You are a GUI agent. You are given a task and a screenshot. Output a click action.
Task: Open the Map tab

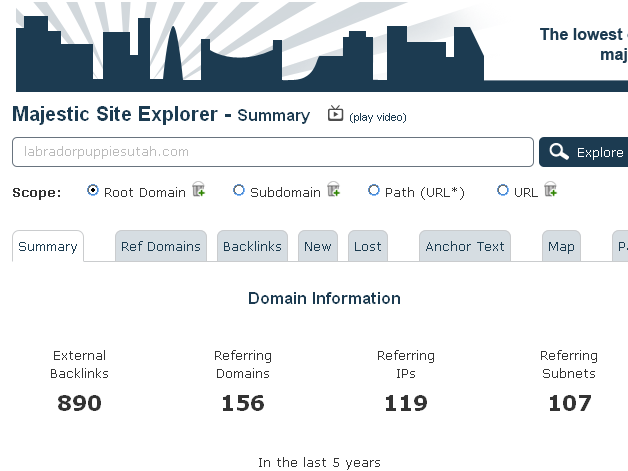562,246
